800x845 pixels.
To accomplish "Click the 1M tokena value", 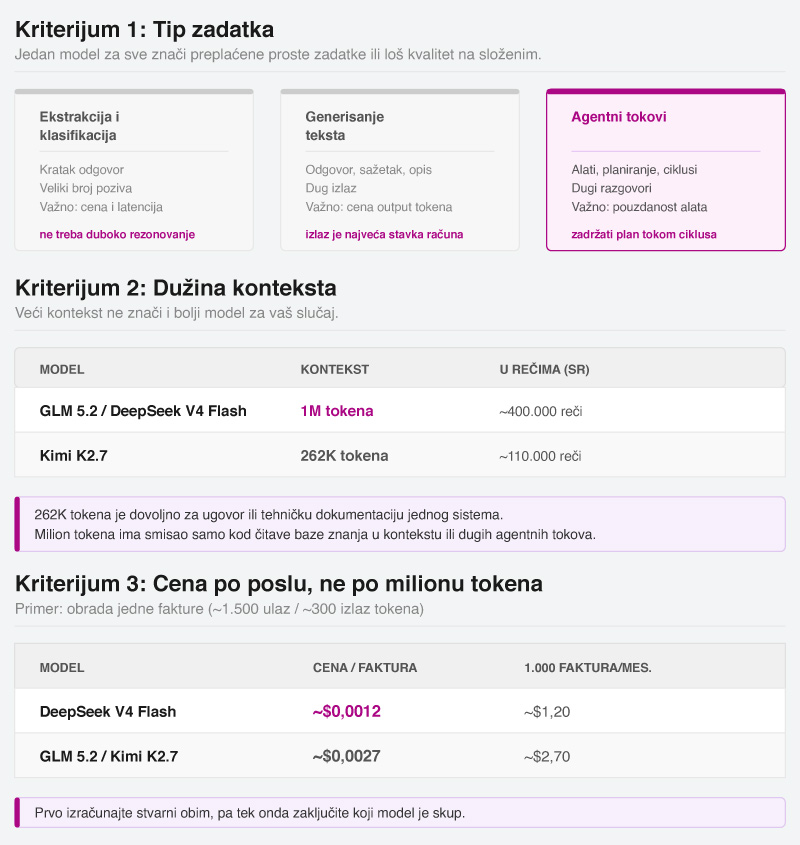I will pos(336,411).
